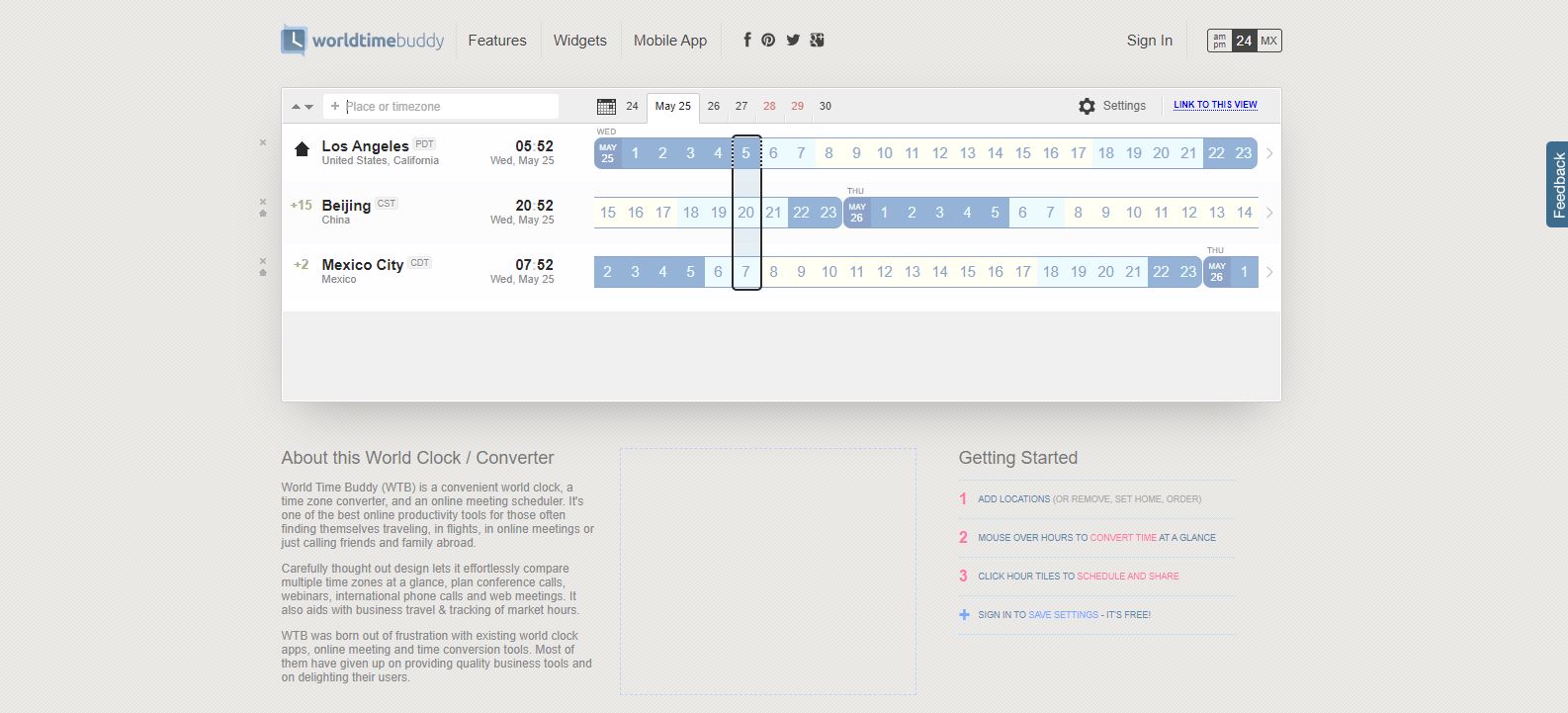This screenshot has width=1568, height=713.
Task: Open the Widgets menu
Action: (x=580, y=41)
